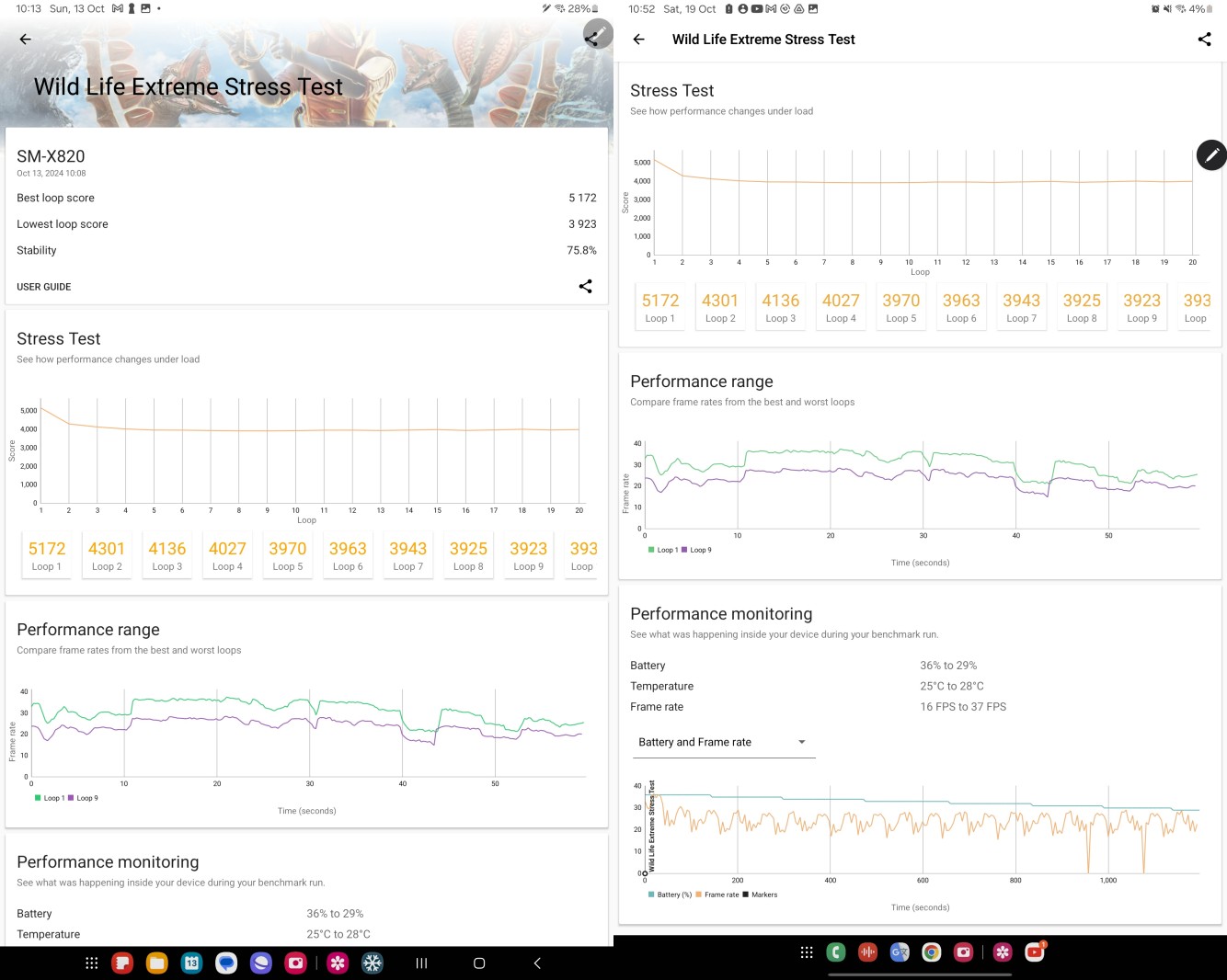1227x980 pixels.
Task: Open Google Translate in right taskbar
Action: coord(900,952)
